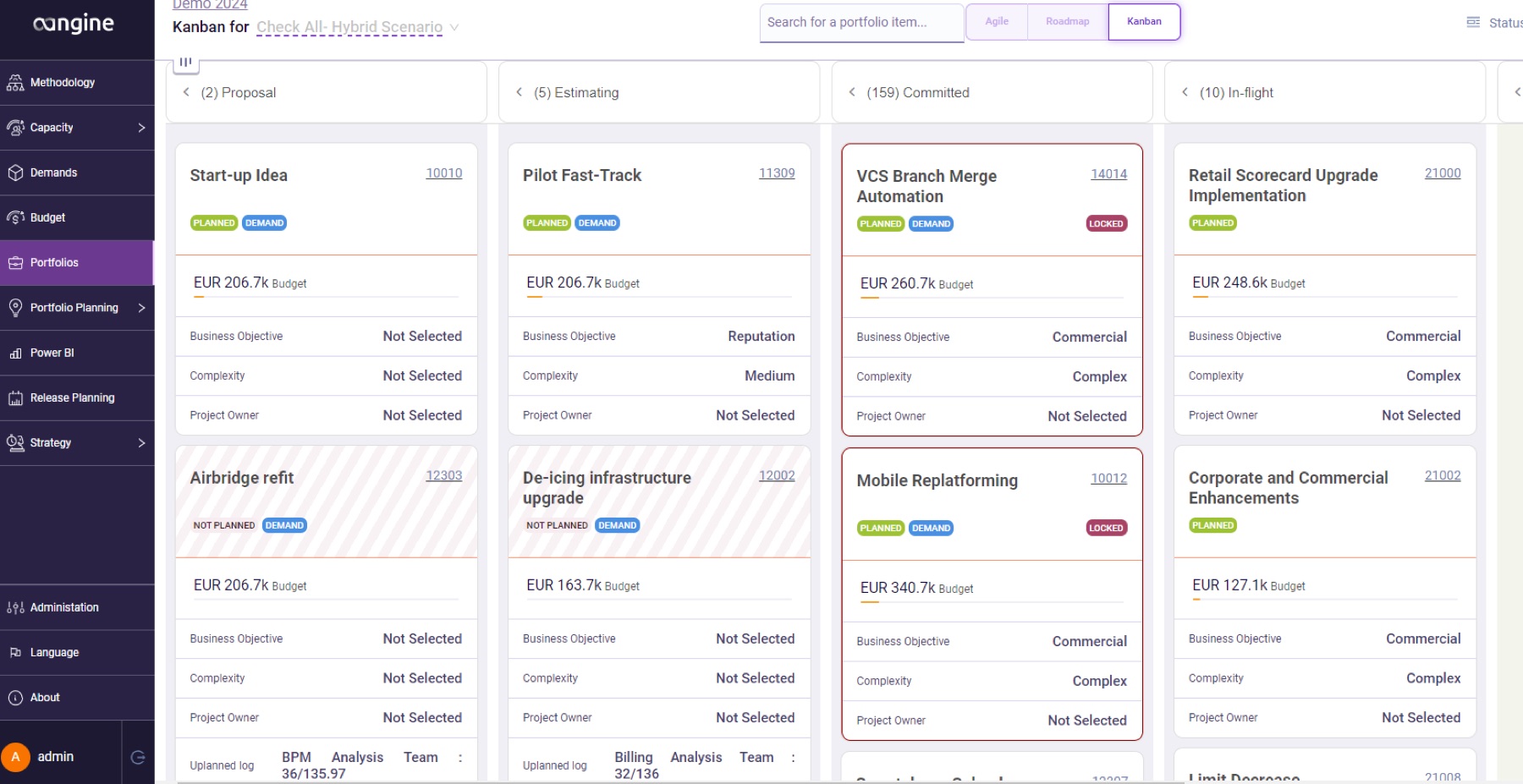Click the logout icon next to admin
Screen dimensions: 1523x784
(138, 757)
